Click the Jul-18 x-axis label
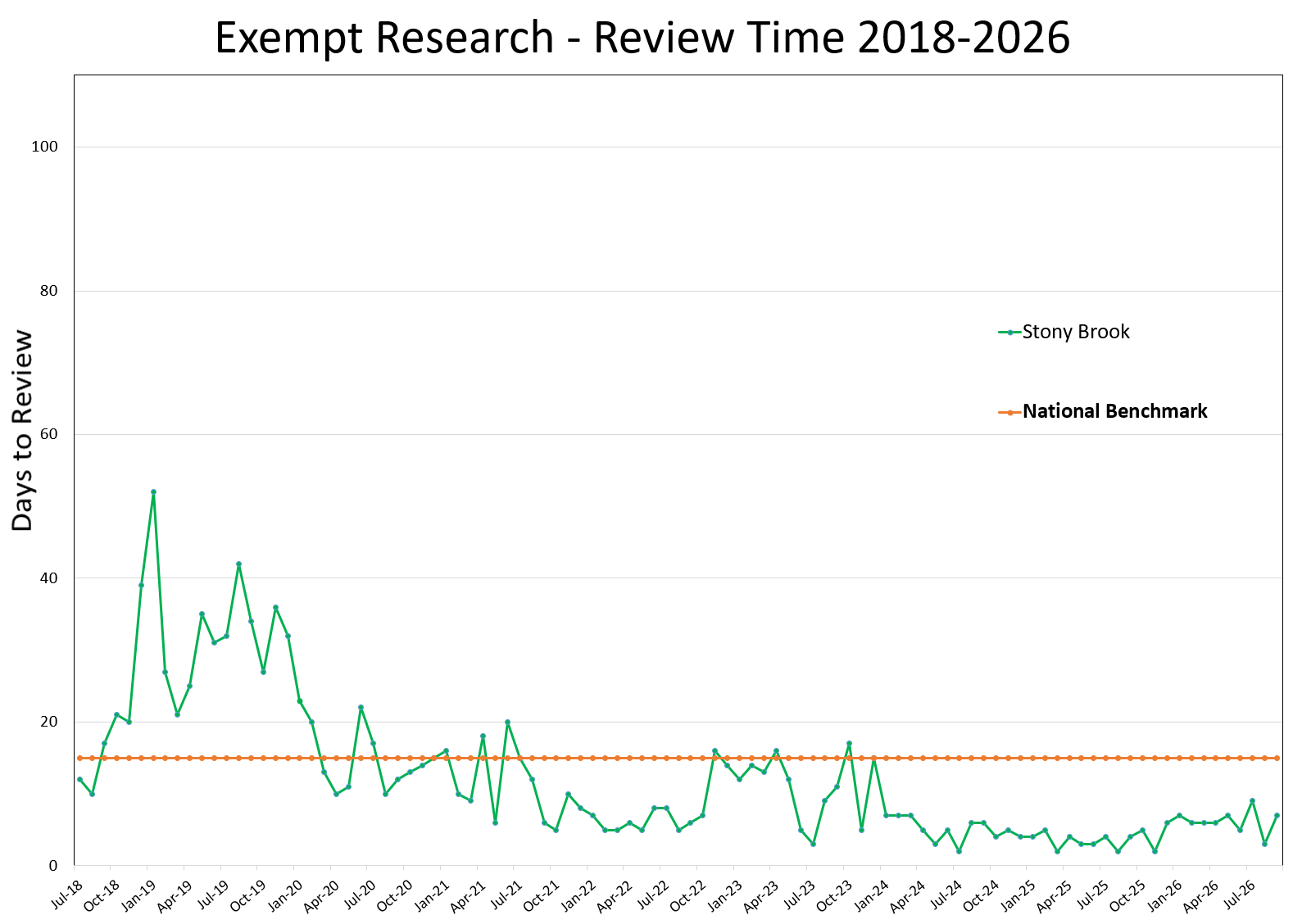 click(67, 894)
